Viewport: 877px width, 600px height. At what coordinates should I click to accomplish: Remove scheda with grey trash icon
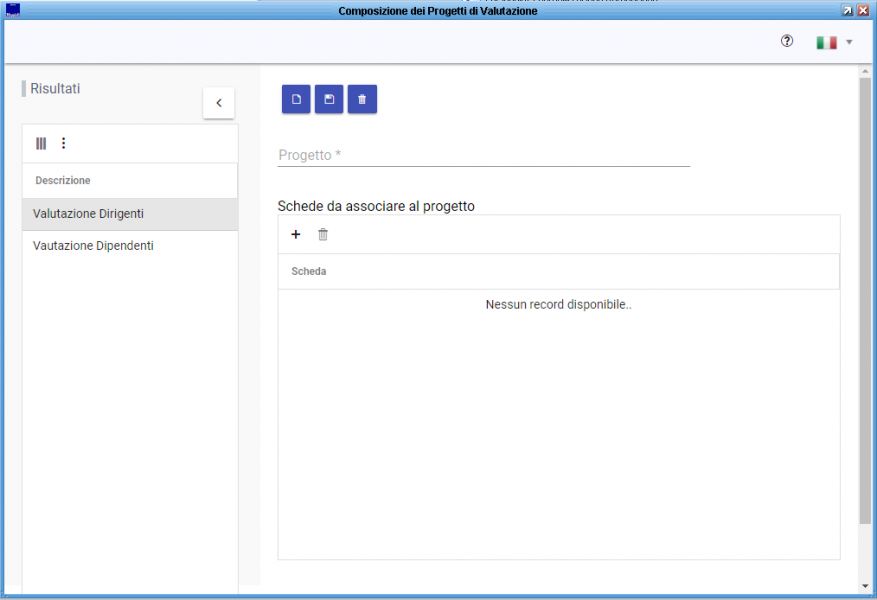tap(323, 234)
